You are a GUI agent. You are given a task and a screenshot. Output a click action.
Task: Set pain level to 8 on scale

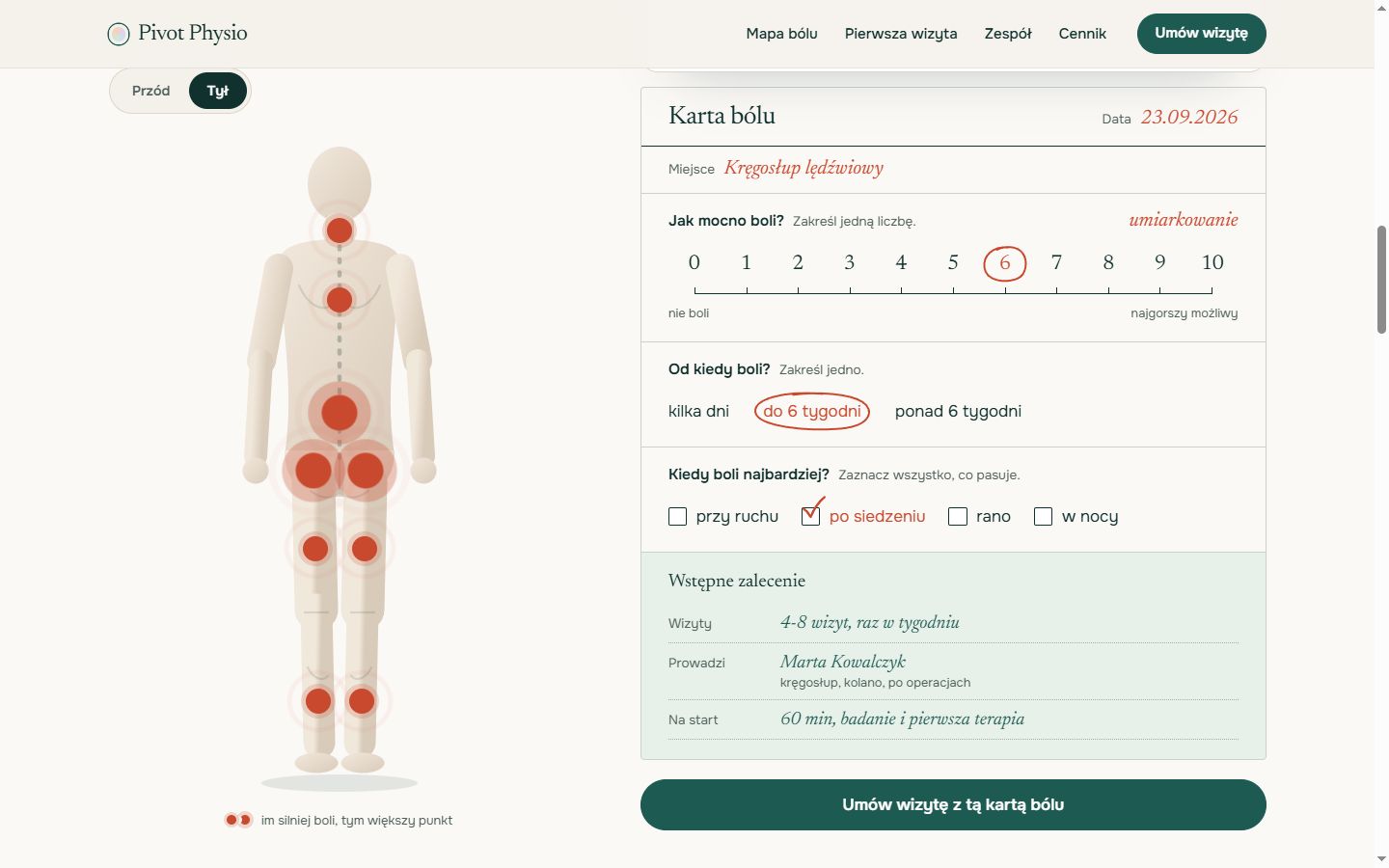(x=1108, y=262)
